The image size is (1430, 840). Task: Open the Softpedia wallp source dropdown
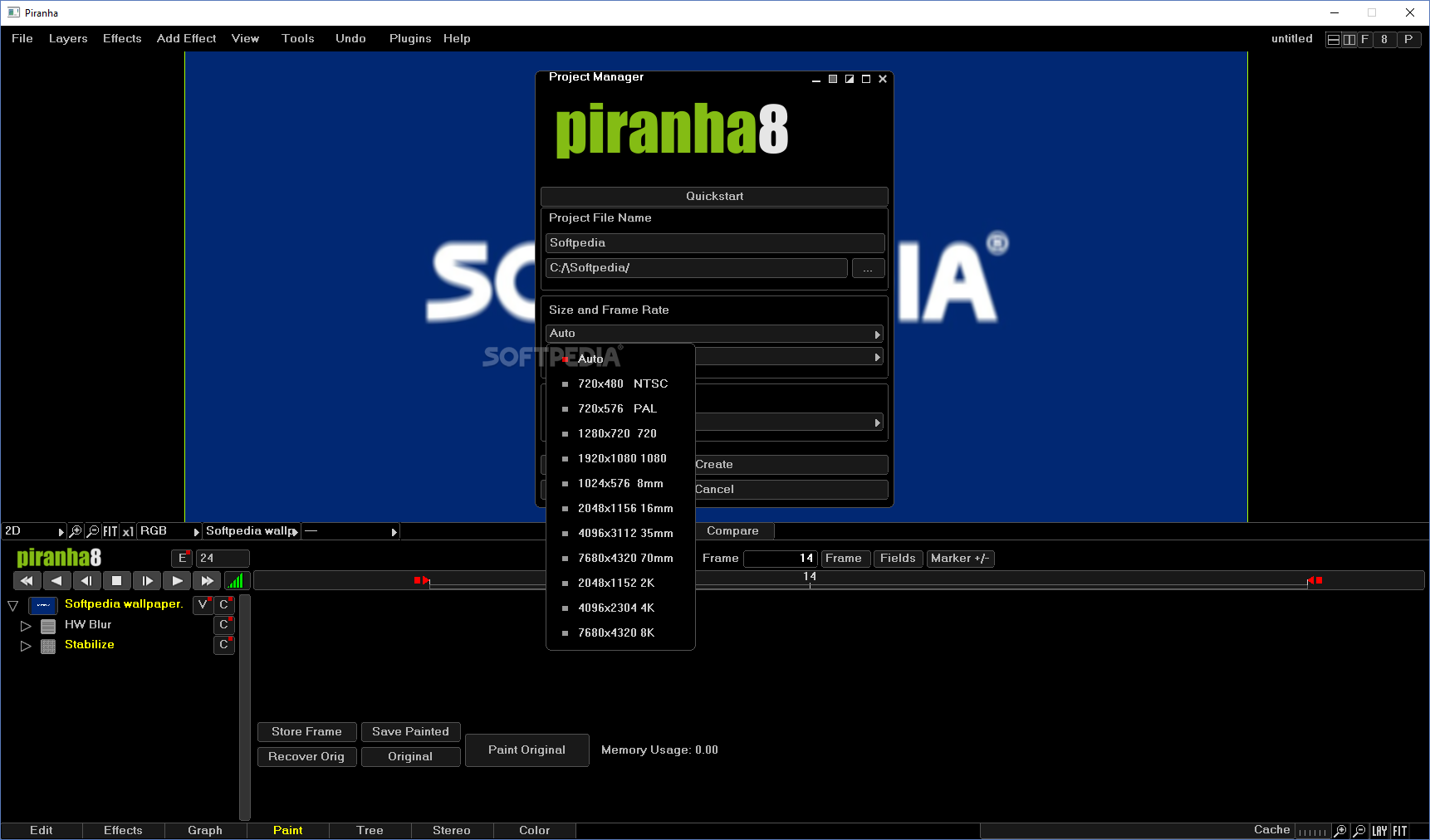[x=252, y=531]
